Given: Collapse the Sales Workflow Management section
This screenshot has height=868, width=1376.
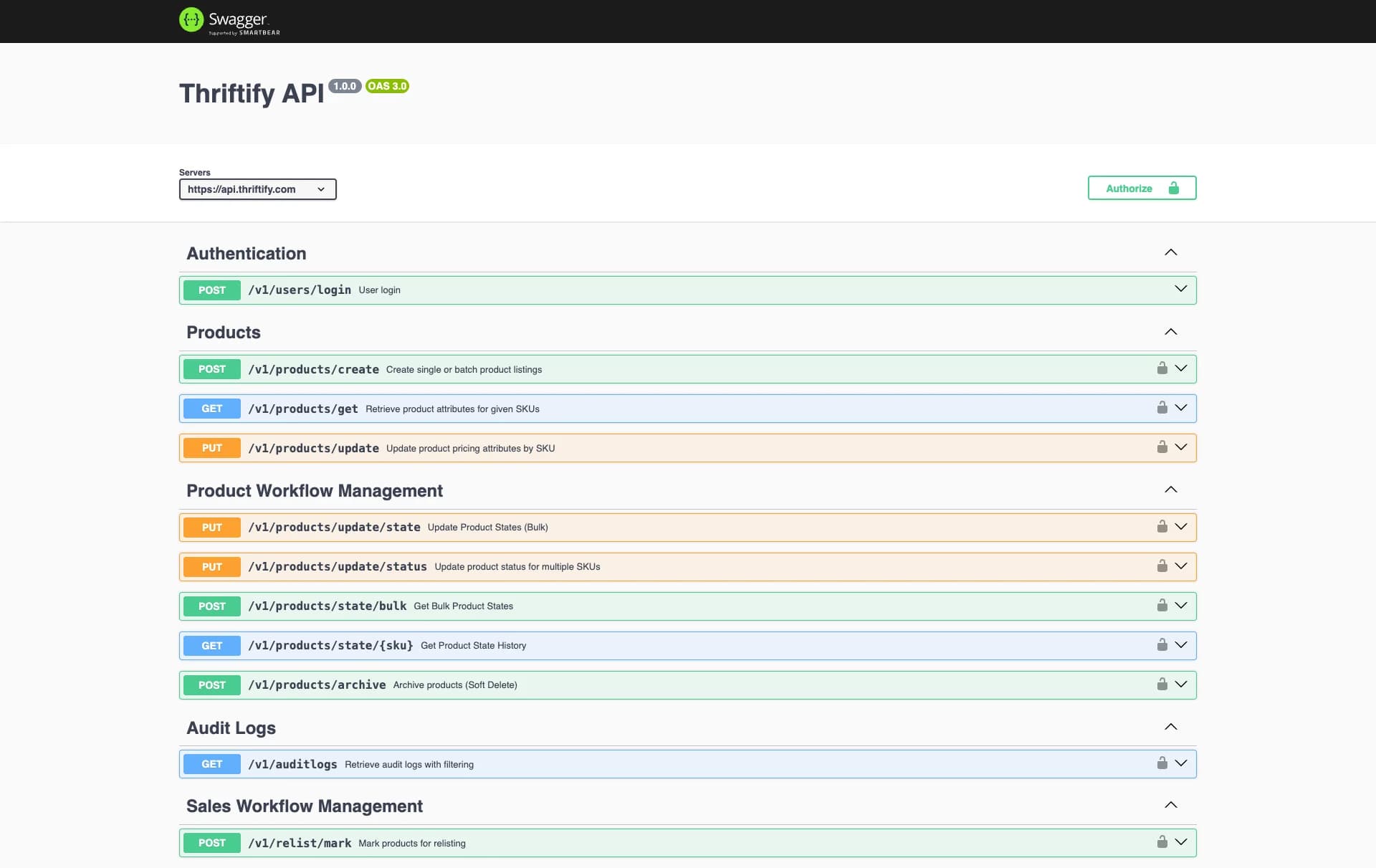Looking at the screenshot, I should coord(1170,805).
